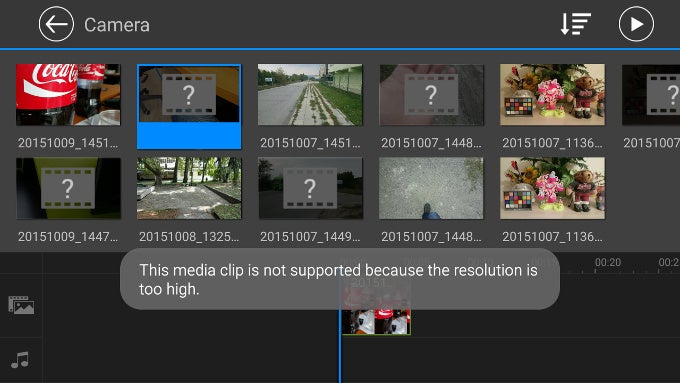Play the project preview

(636, 24)
